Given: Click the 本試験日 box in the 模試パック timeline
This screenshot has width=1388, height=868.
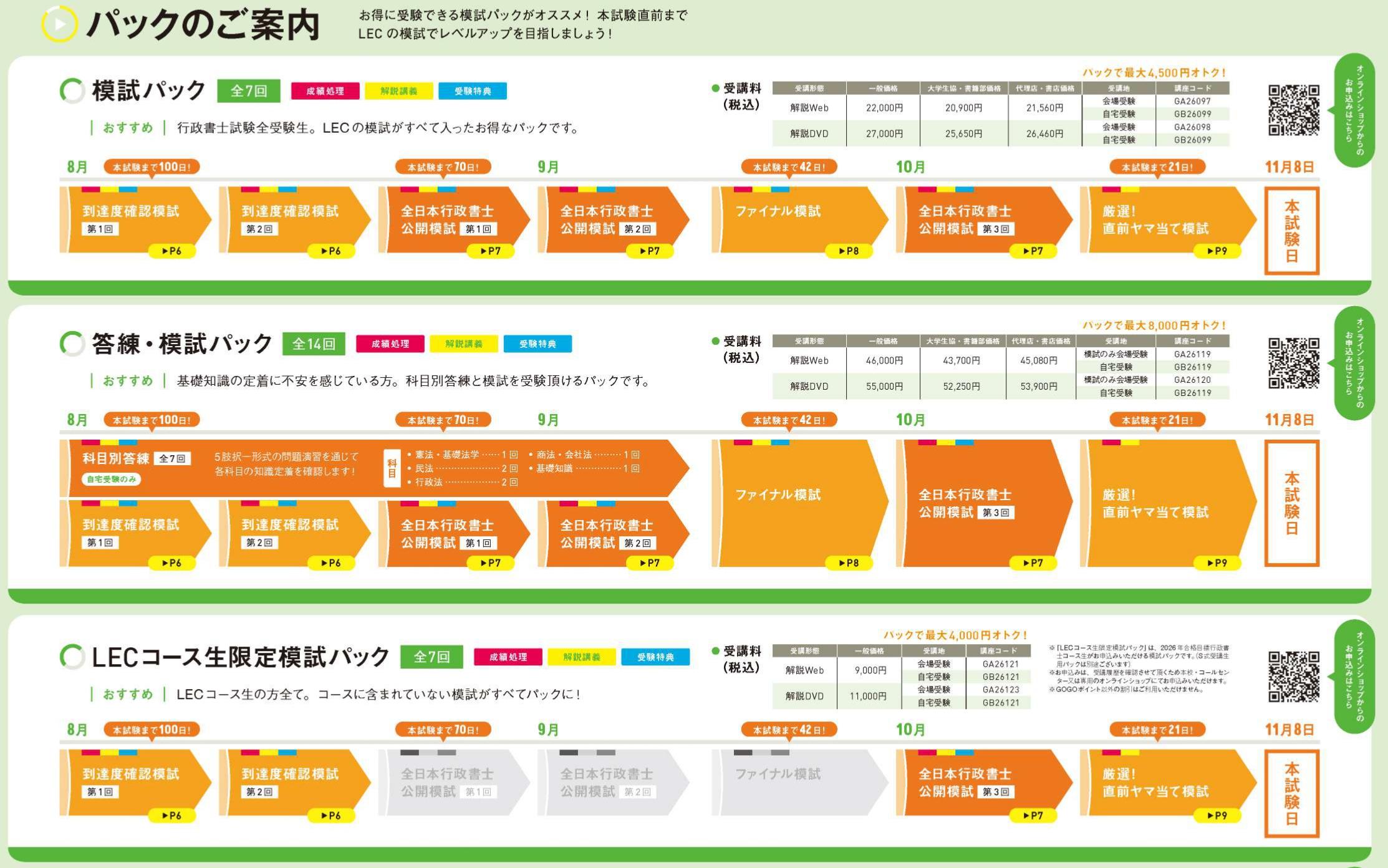Looking at the screenshot, I should pyautogui.click(x=1292, y=231).
